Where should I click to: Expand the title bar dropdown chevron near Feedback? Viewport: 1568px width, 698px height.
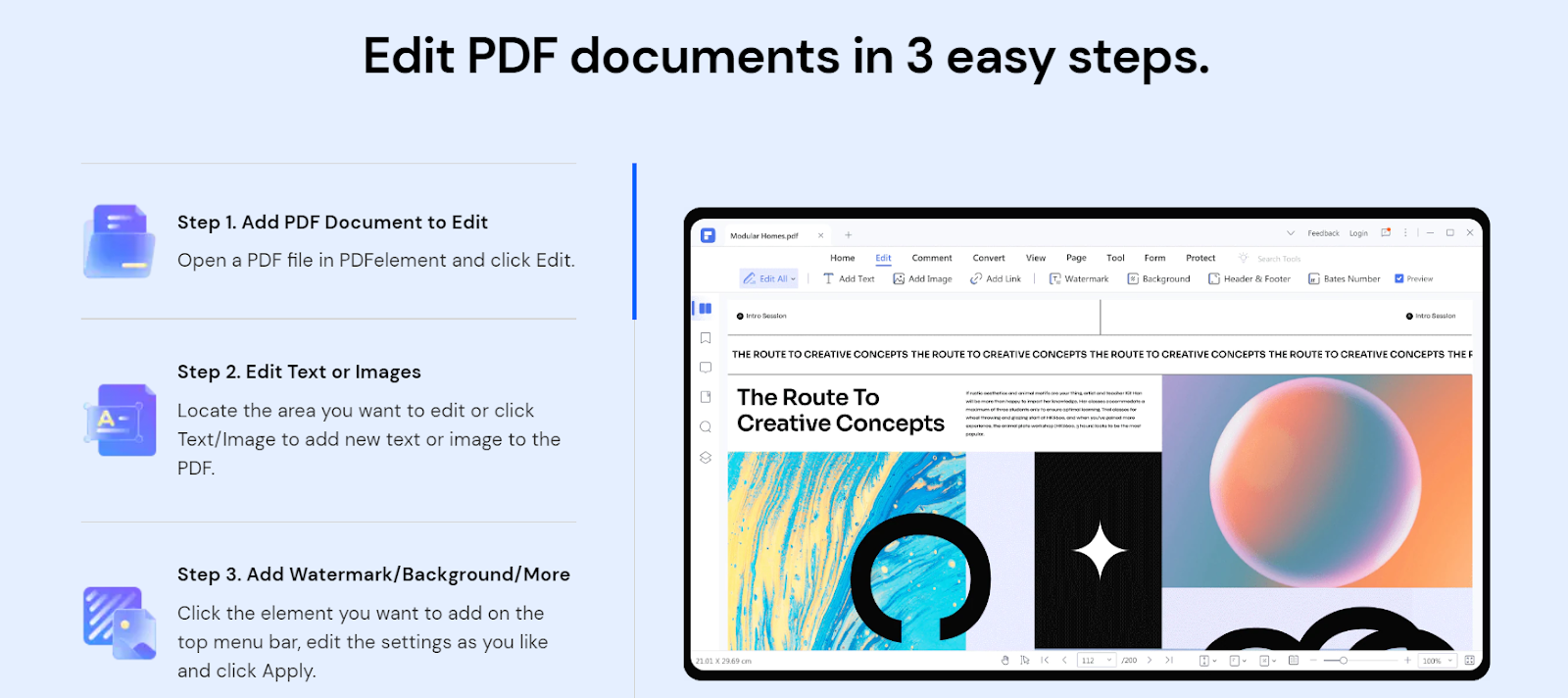[1291, 233]
